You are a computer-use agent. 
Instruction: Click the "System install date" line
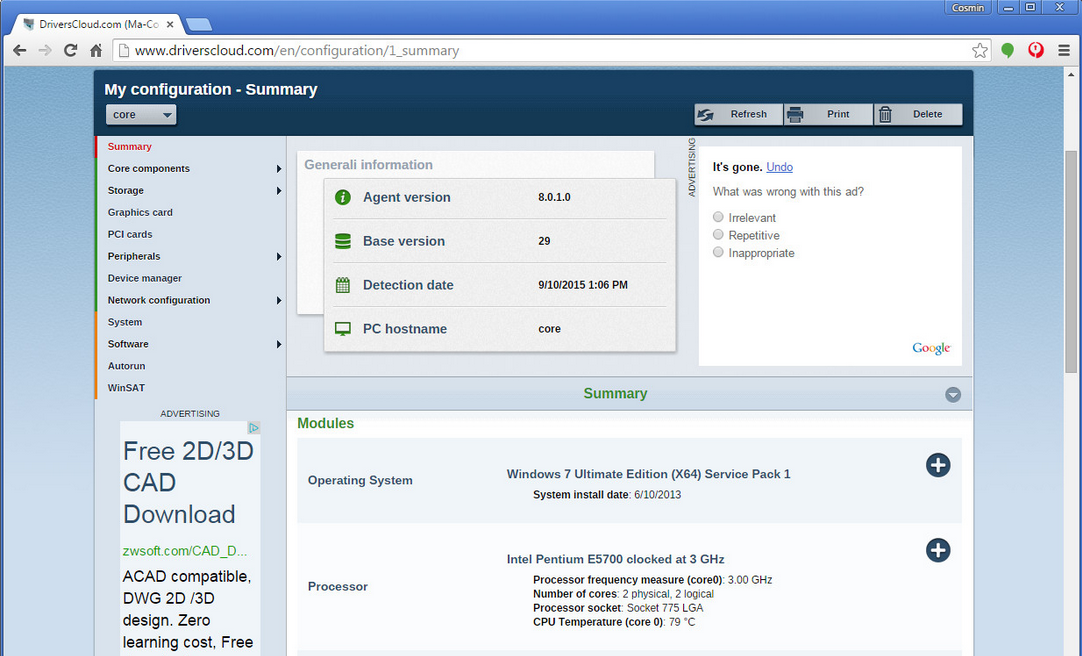[x=607, y=495]
